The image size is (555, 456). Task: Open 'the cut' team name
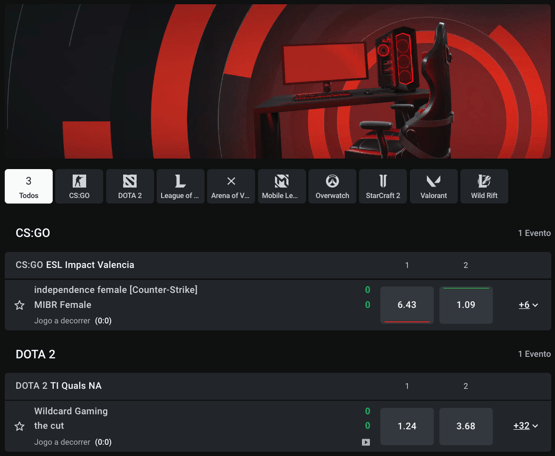49,426
